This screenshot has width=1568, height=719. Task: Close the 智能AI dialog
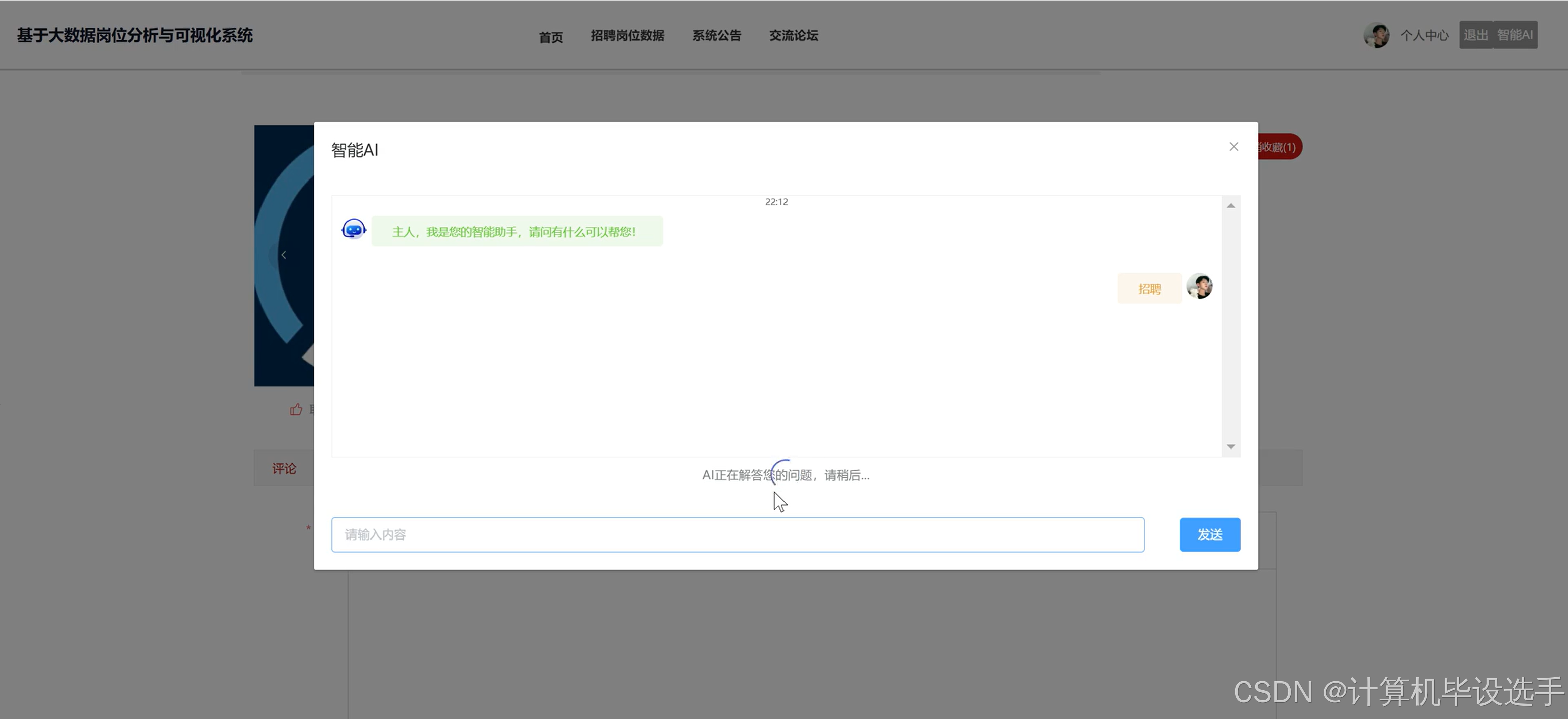click(1233, 147)
